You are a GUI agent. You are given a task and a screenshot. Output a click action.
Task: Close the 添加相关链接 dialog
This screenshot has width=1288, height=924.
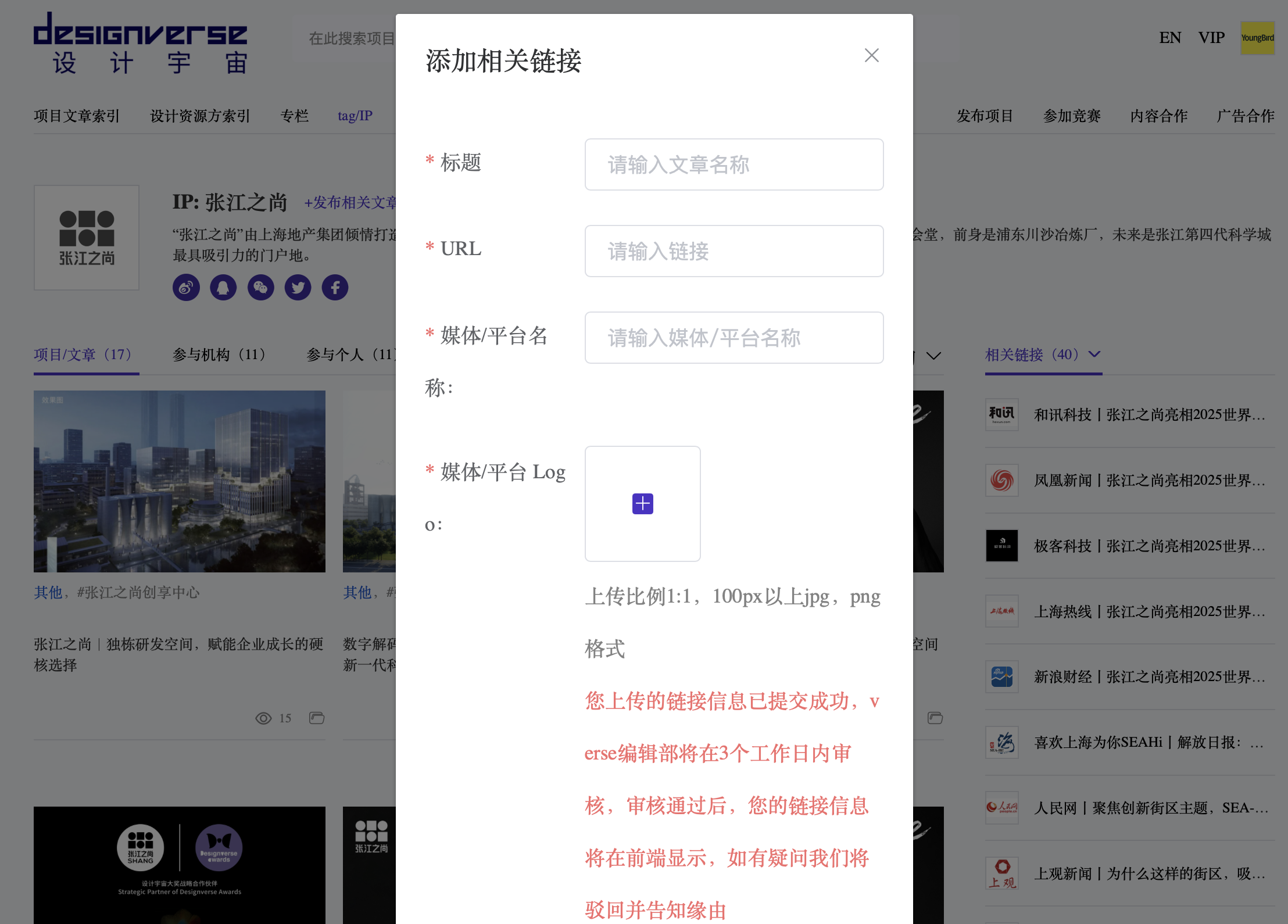point(871,55)
